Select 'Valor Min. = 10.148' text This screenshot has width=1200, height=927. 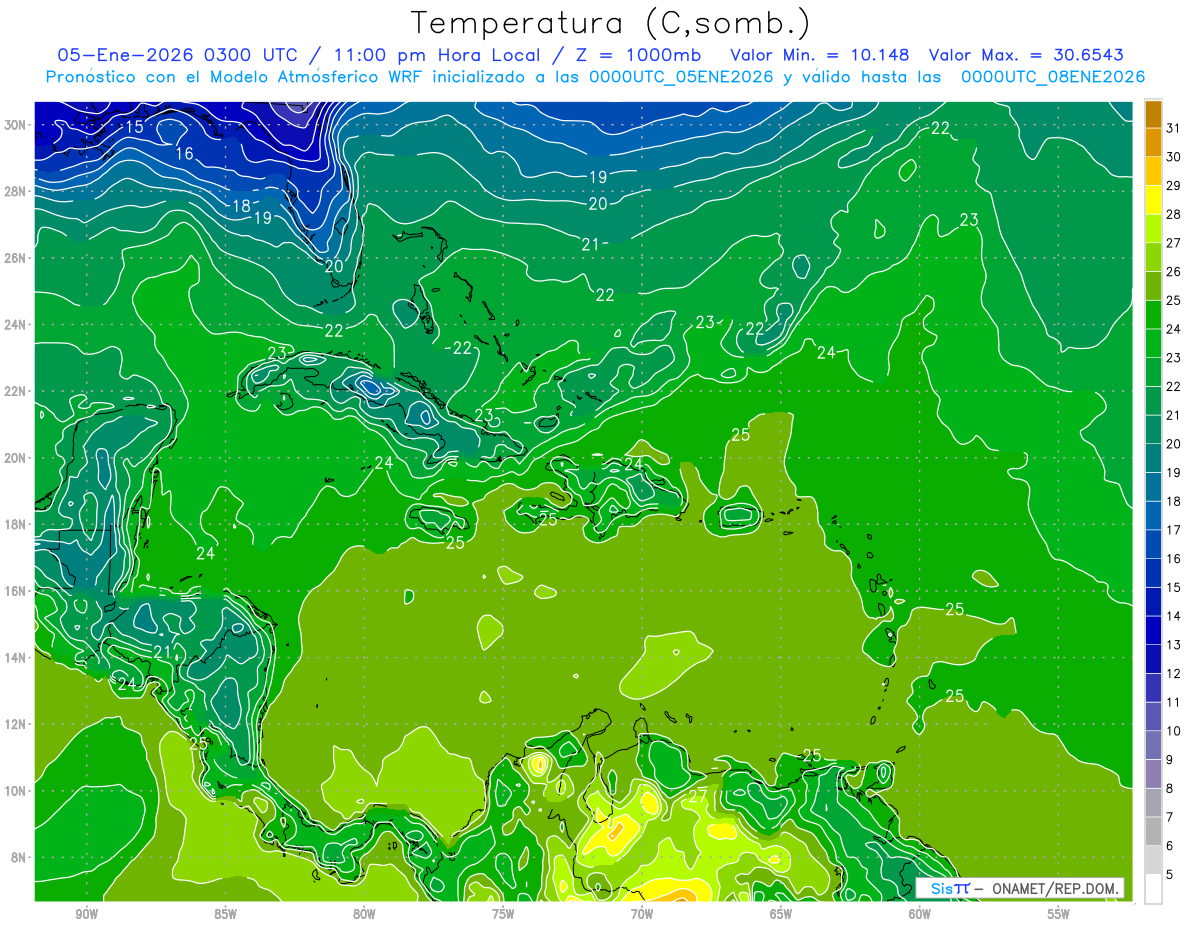click(x=820, y=55)
